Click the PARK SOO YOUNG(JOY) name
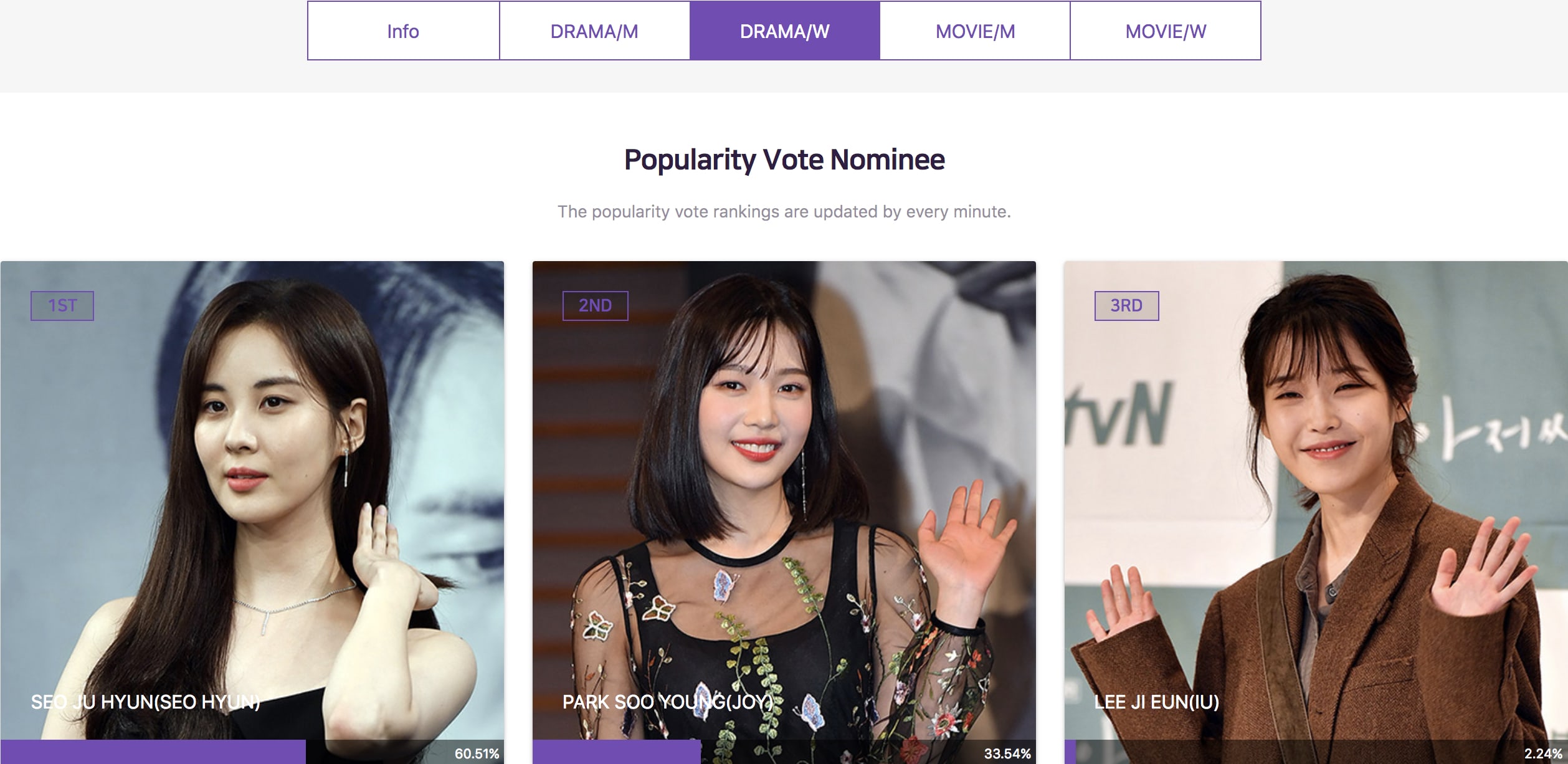The height and width of the screenshot is (764, 1568). 668,702
